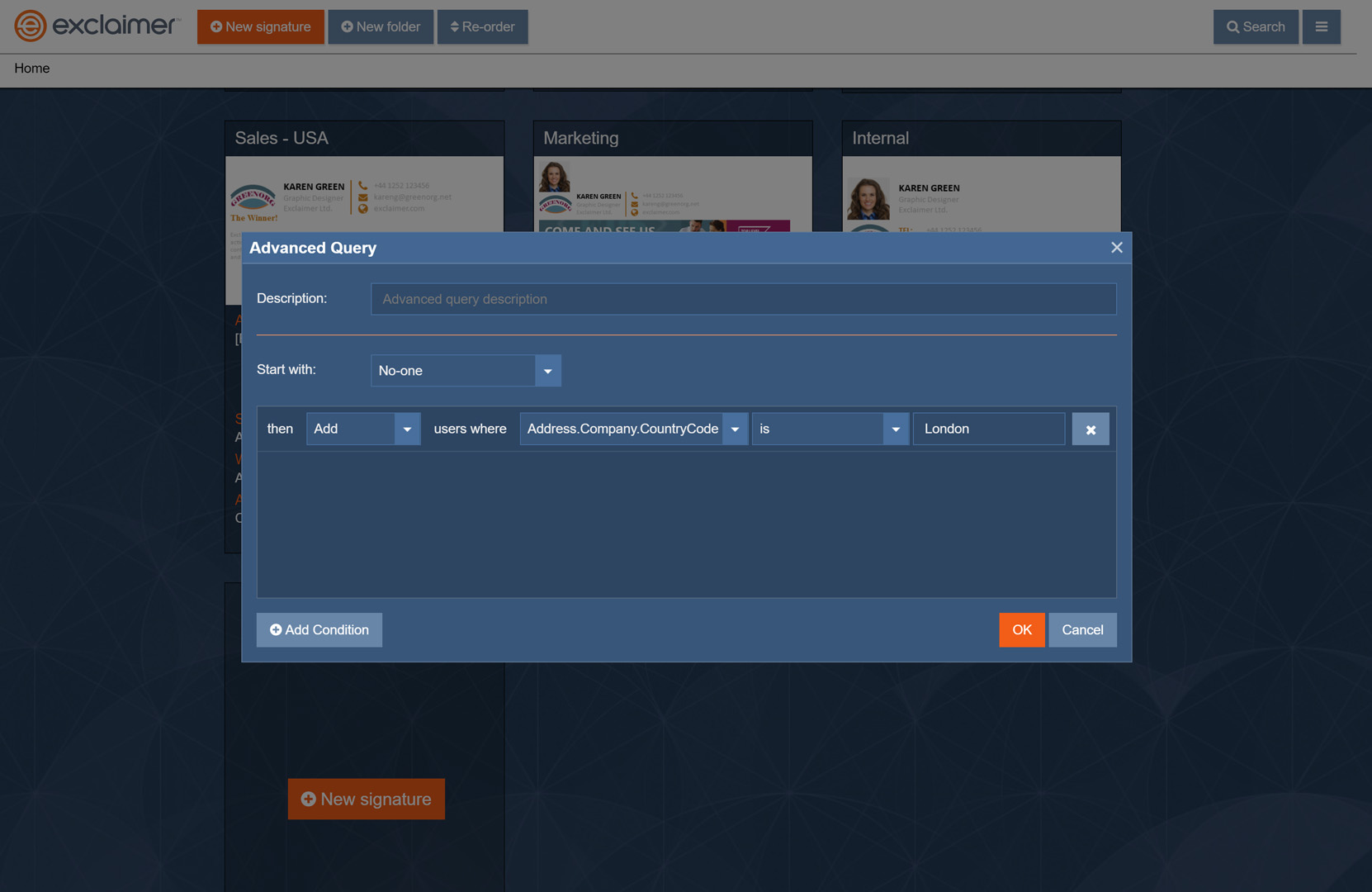
Task: Click the Home breadcrumb
Action: pos(32,69)
